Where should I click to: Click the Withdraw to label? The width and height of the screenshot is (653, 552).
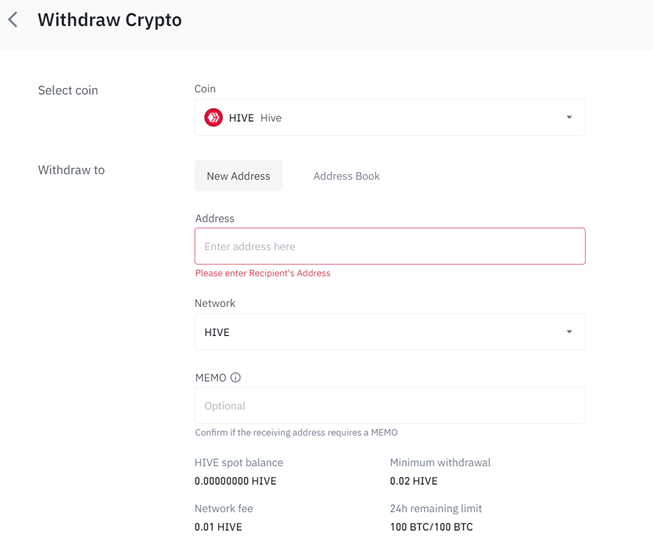[x=71, y=170]
